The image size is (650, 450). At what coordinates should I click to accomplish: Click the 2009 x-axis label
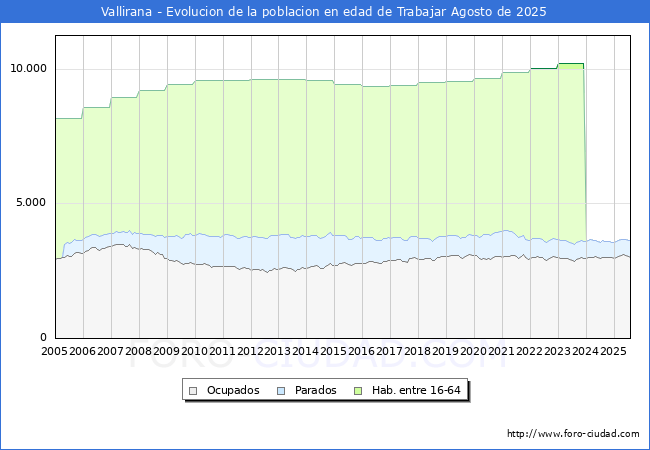click(166, 351)
